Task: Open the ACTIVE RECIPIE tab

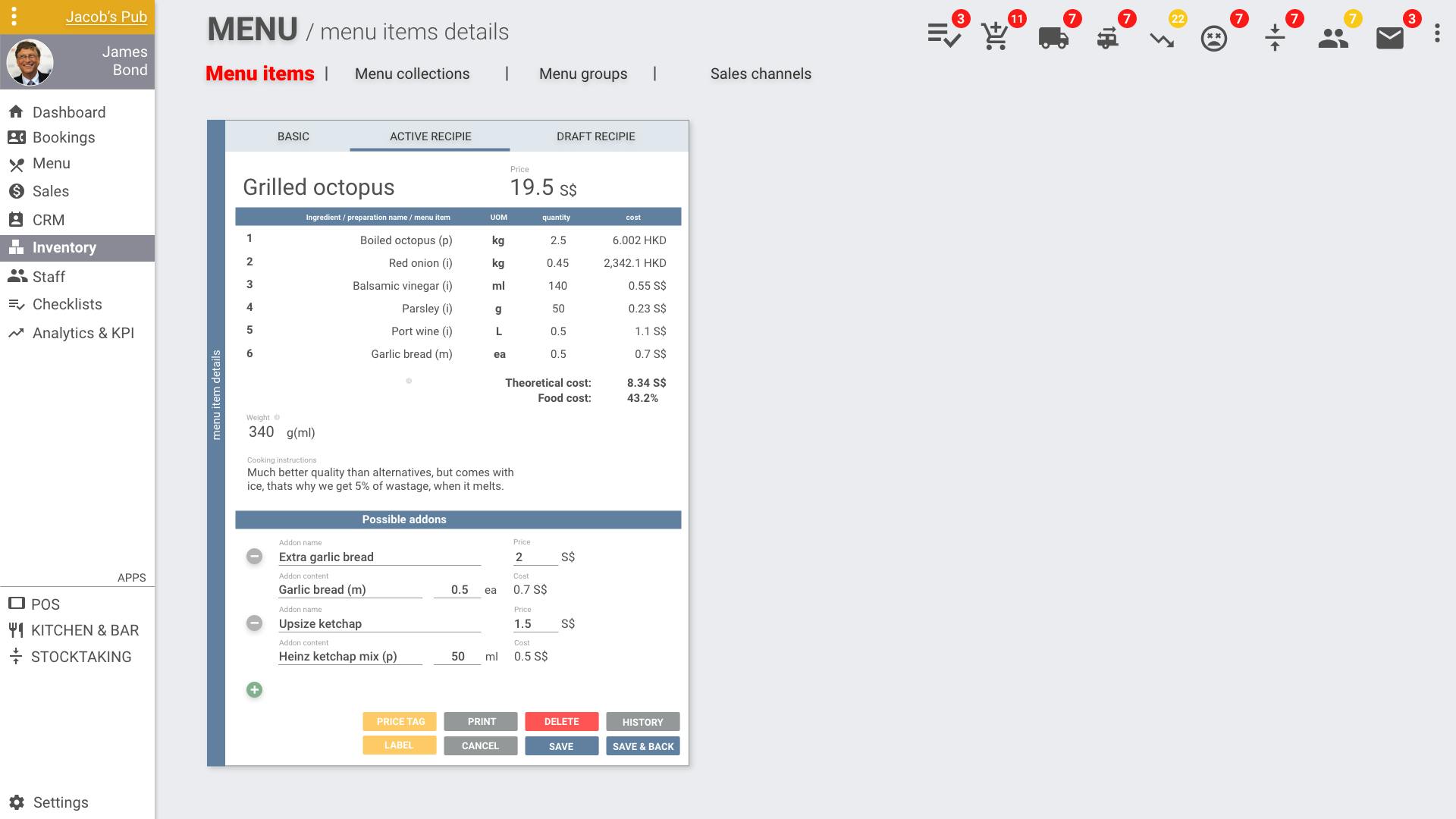Action: 430,136
